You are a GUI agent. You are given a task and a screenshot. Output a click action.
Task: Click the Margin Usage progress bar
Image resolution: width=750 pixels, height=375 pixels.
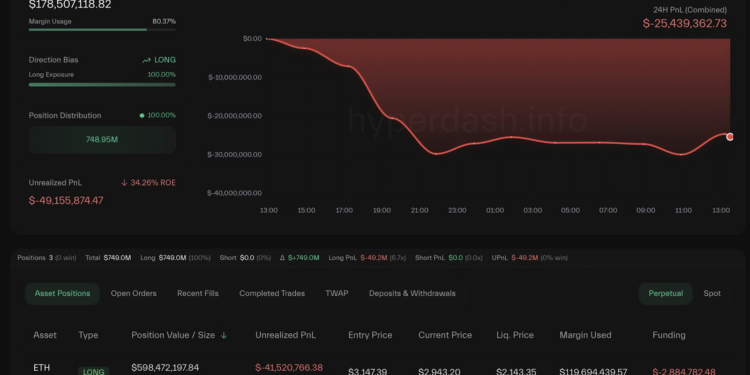click(102, 30)
